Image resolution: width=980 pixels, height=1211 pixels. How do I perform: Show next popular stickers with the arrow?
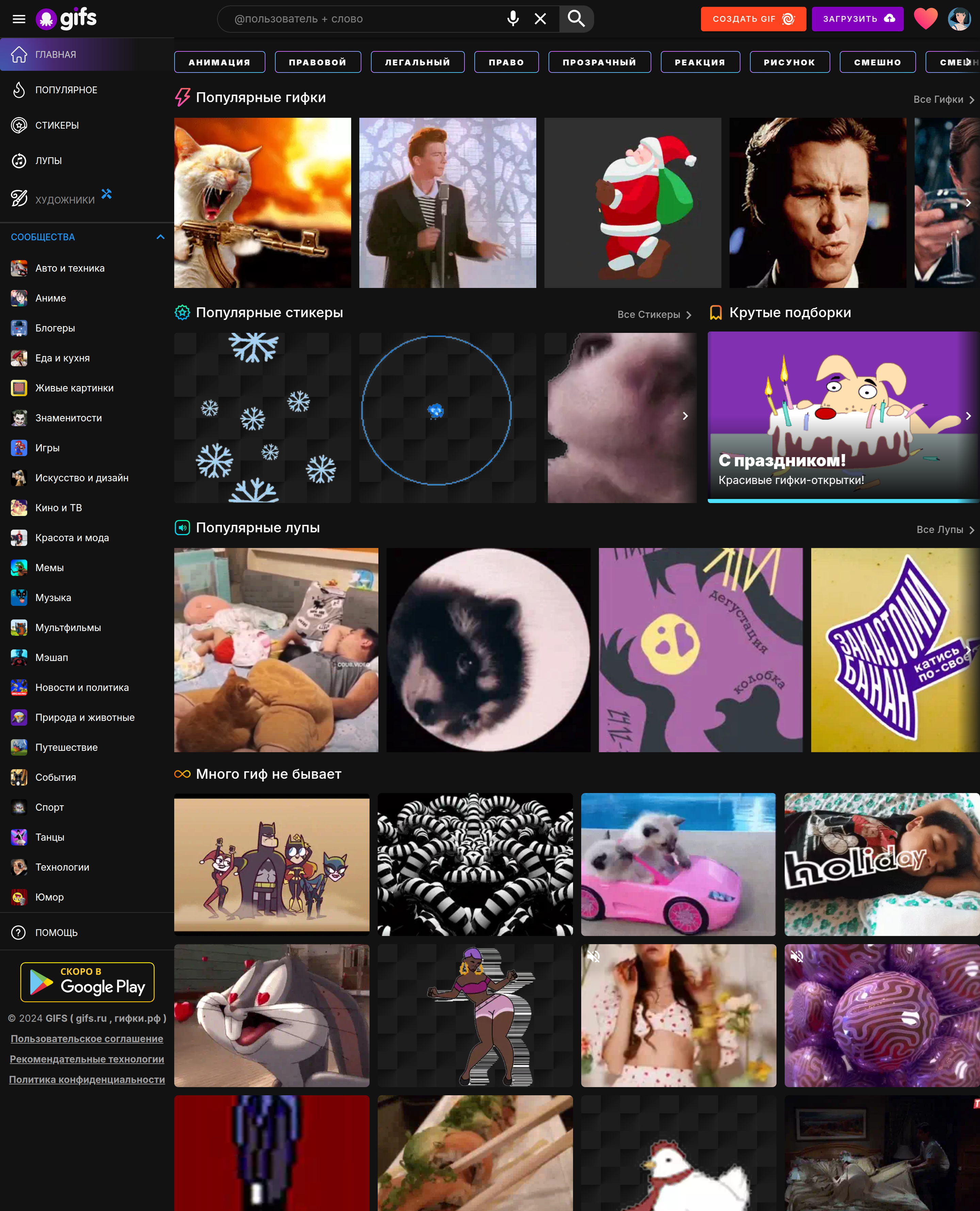[x=685, y=416]
